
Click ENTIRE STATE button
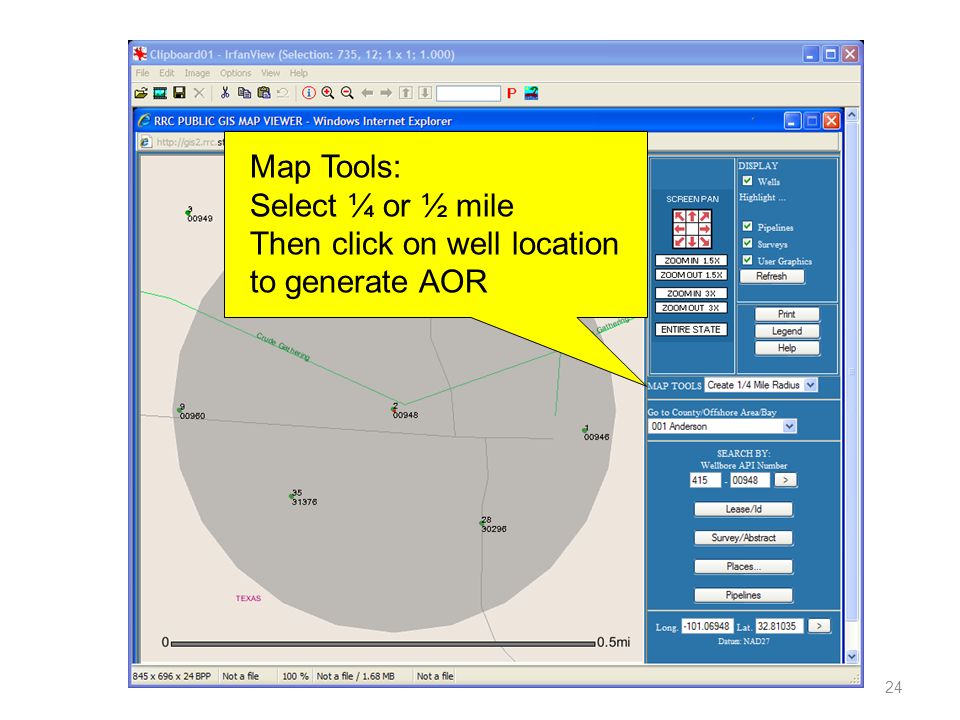click(x=691, y=329)
